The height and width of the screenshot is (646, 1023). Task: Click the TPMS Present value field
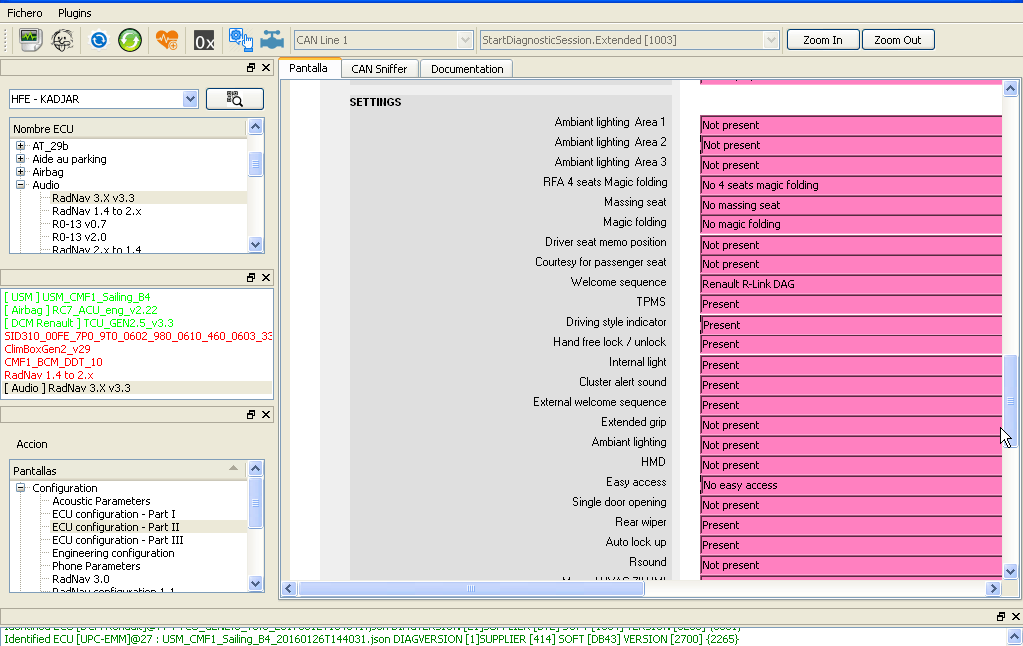pos(851,305)
